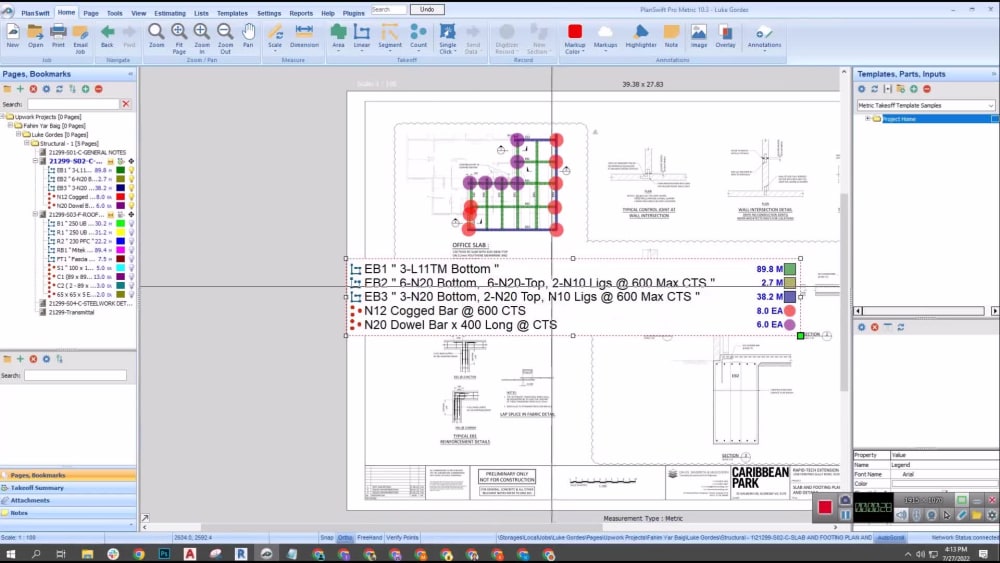Click the Email Job icon

pos(80,38)
